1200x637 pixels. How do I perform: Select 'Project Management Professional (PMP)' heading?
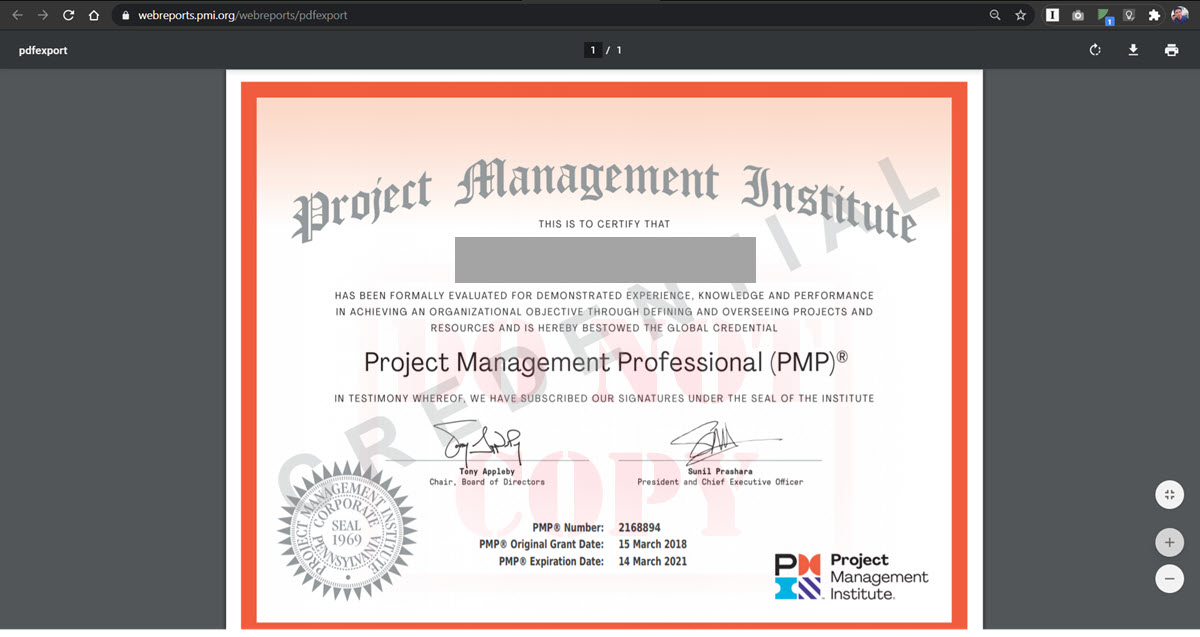606,361
